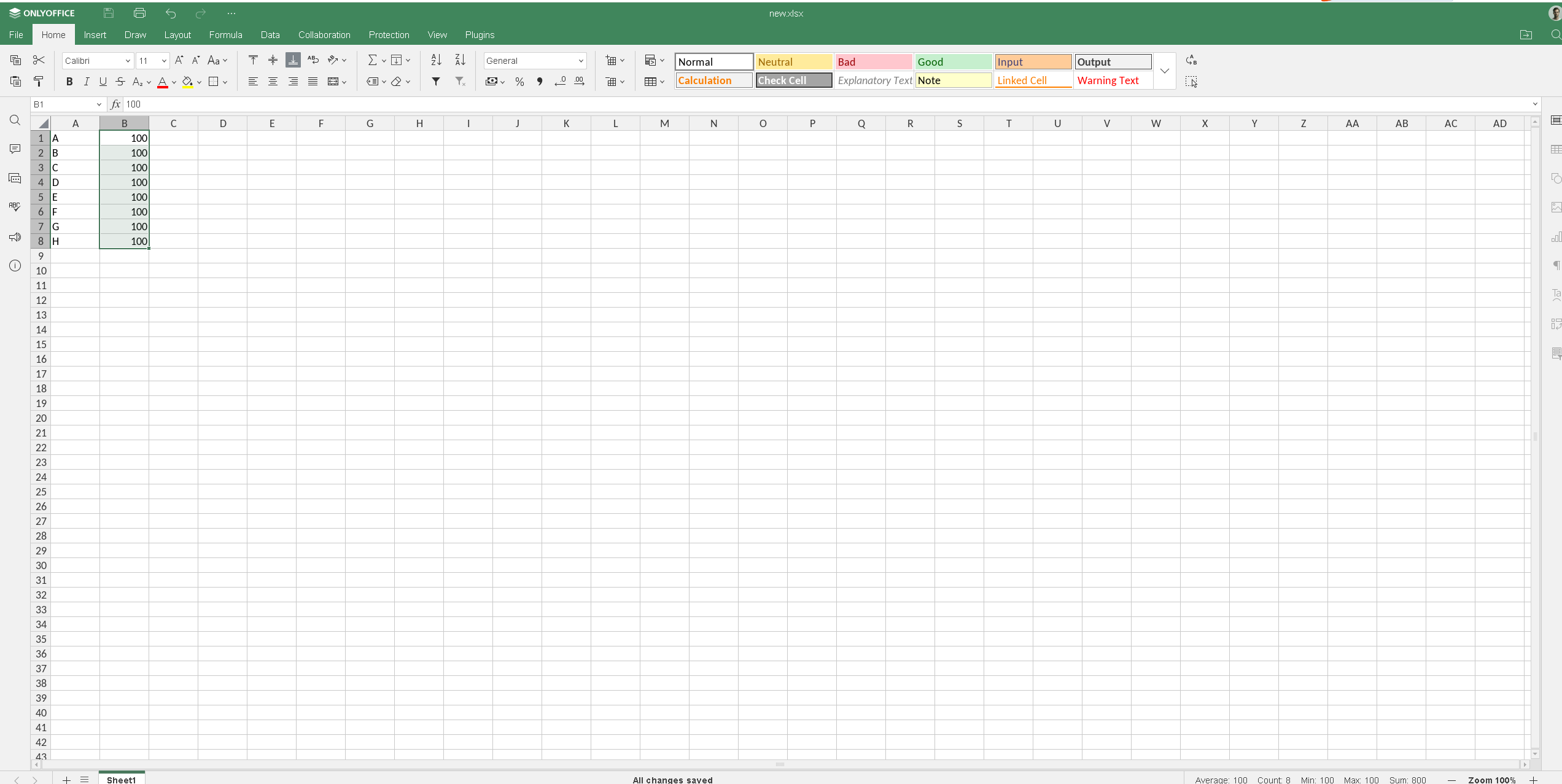The height and width of the screenshot is (784, 1562).
Task: Sort ascending A to Z
Action: point(436,60)
